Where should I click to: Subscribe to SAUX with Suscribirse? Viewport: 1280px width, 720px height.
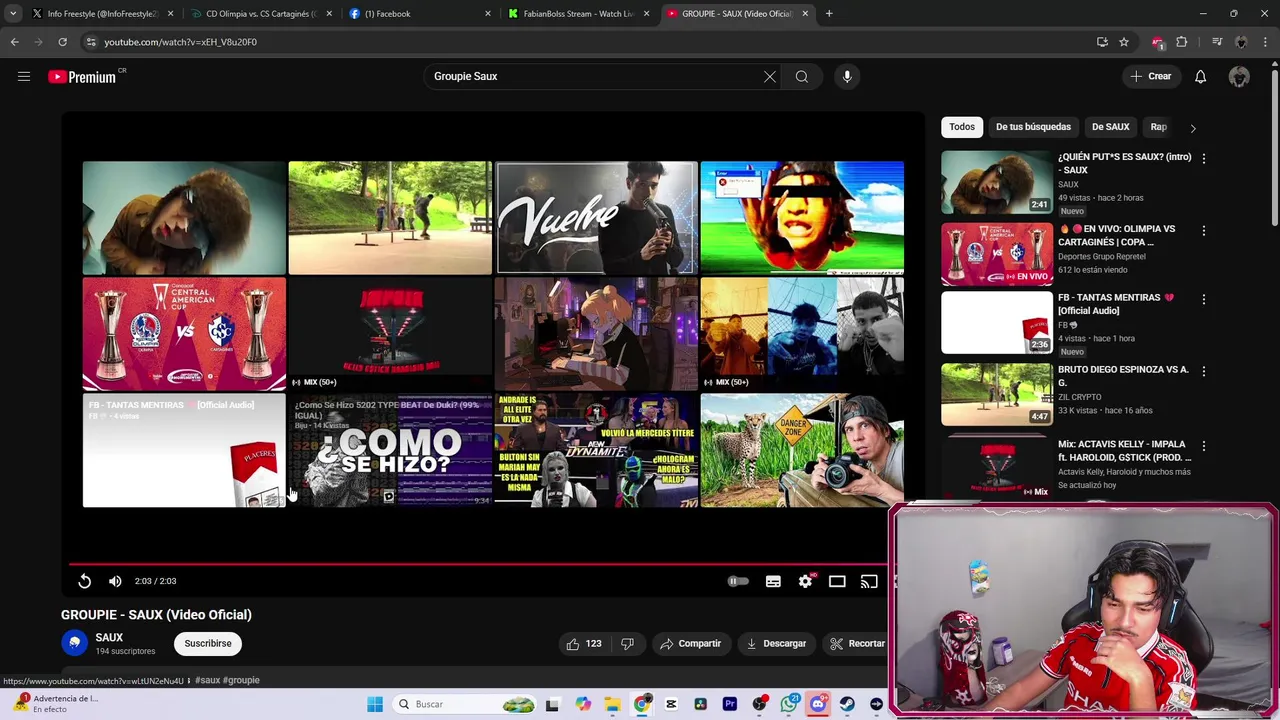pyautogui.click(x=208, y=643)
